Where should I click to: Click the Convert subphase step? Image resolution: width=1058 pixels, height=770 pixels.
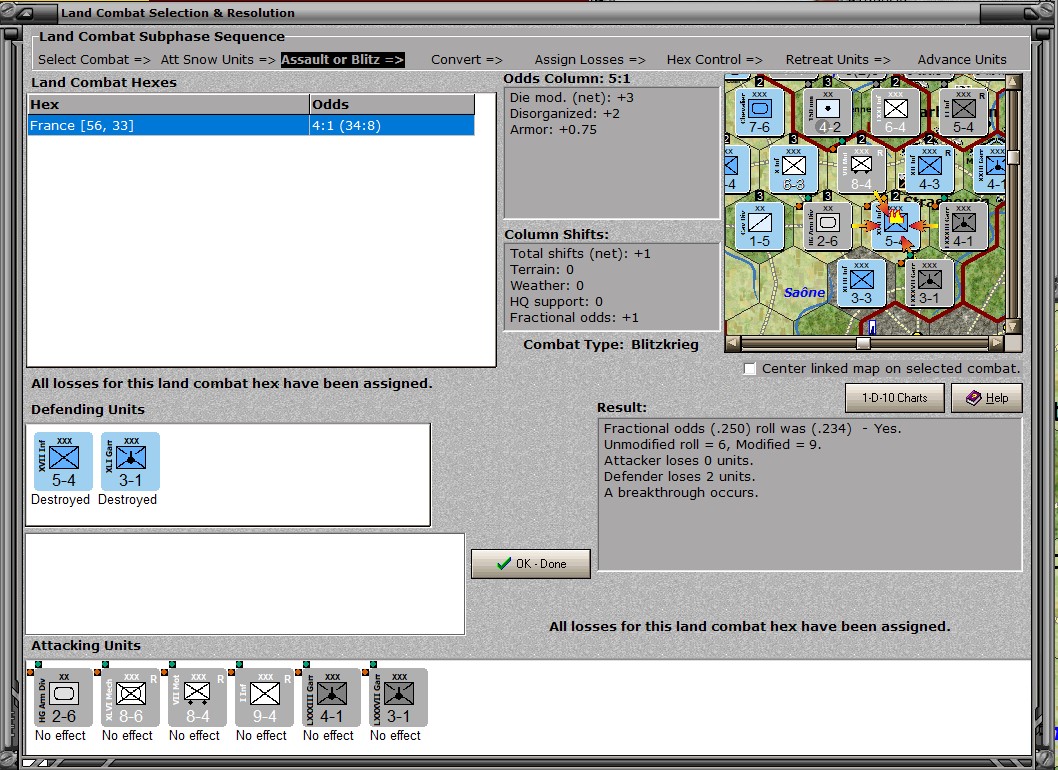tap(467, 59)
